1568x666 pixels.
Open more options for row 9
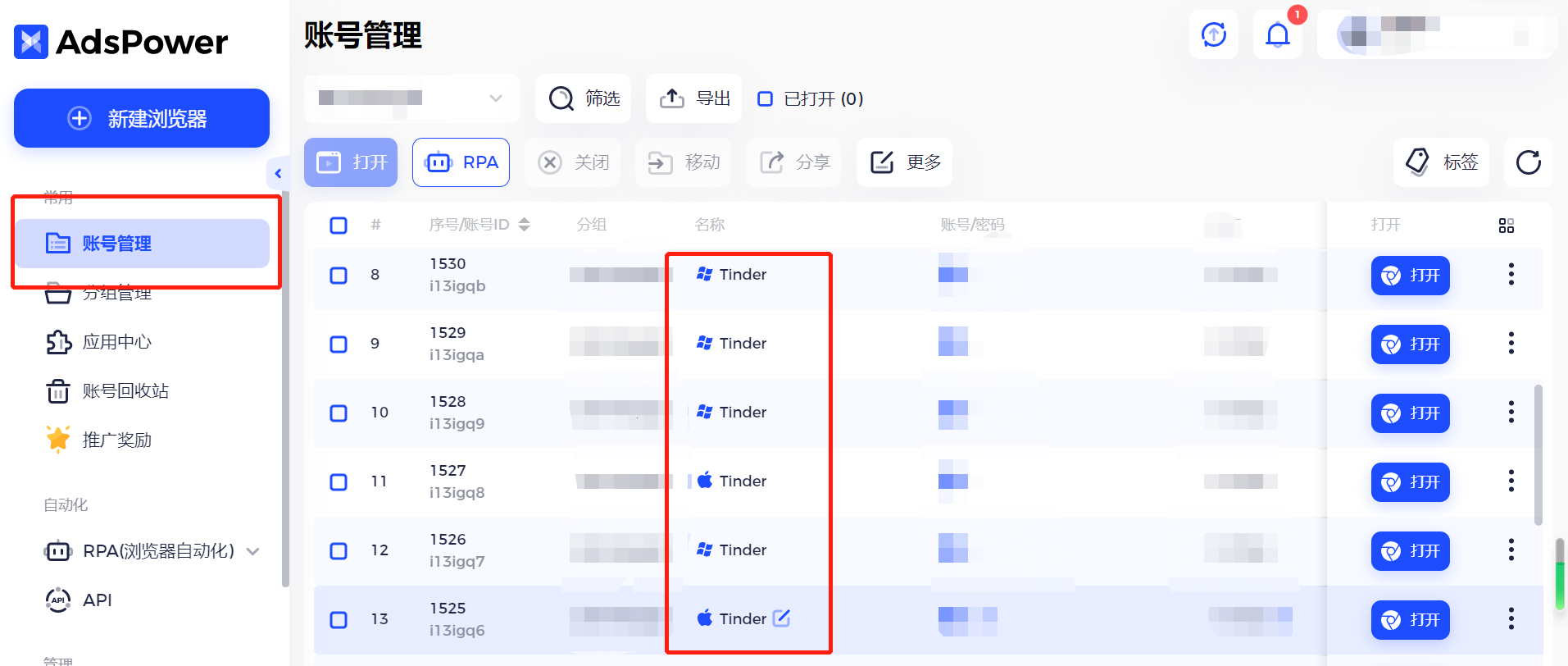1511,344
